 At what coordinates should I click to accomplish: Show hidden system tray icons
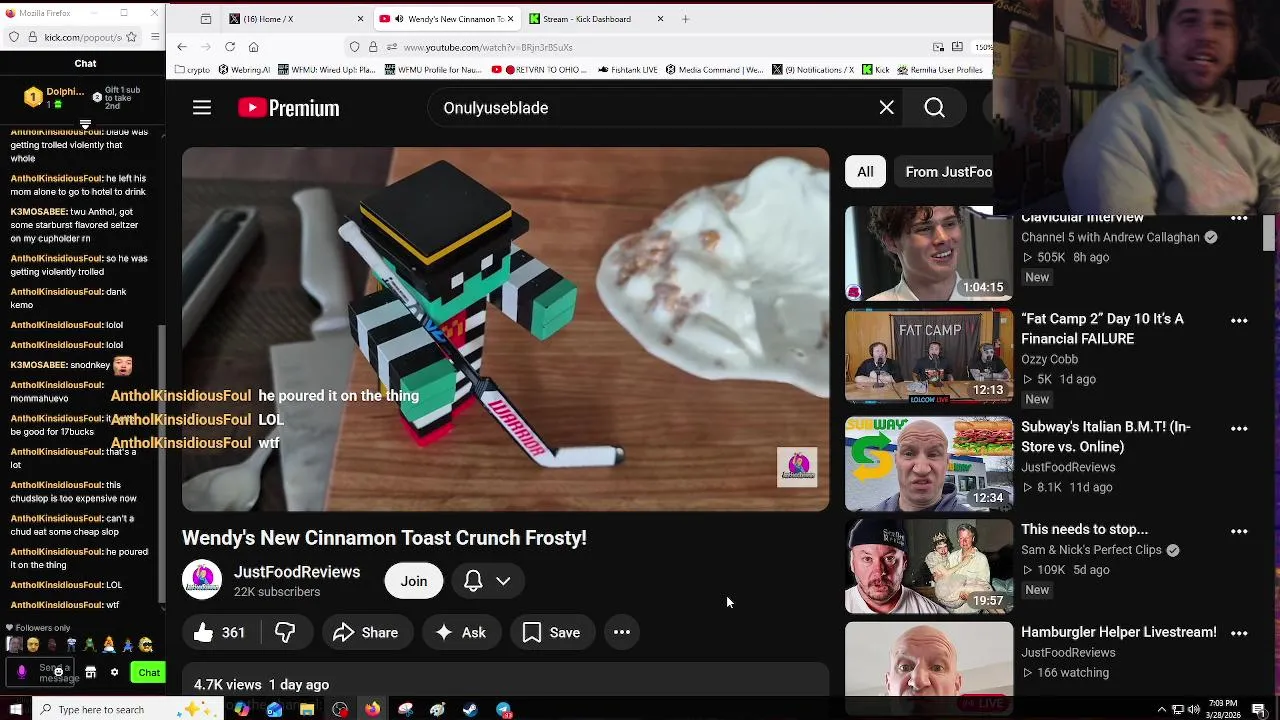coord(1161,710)
